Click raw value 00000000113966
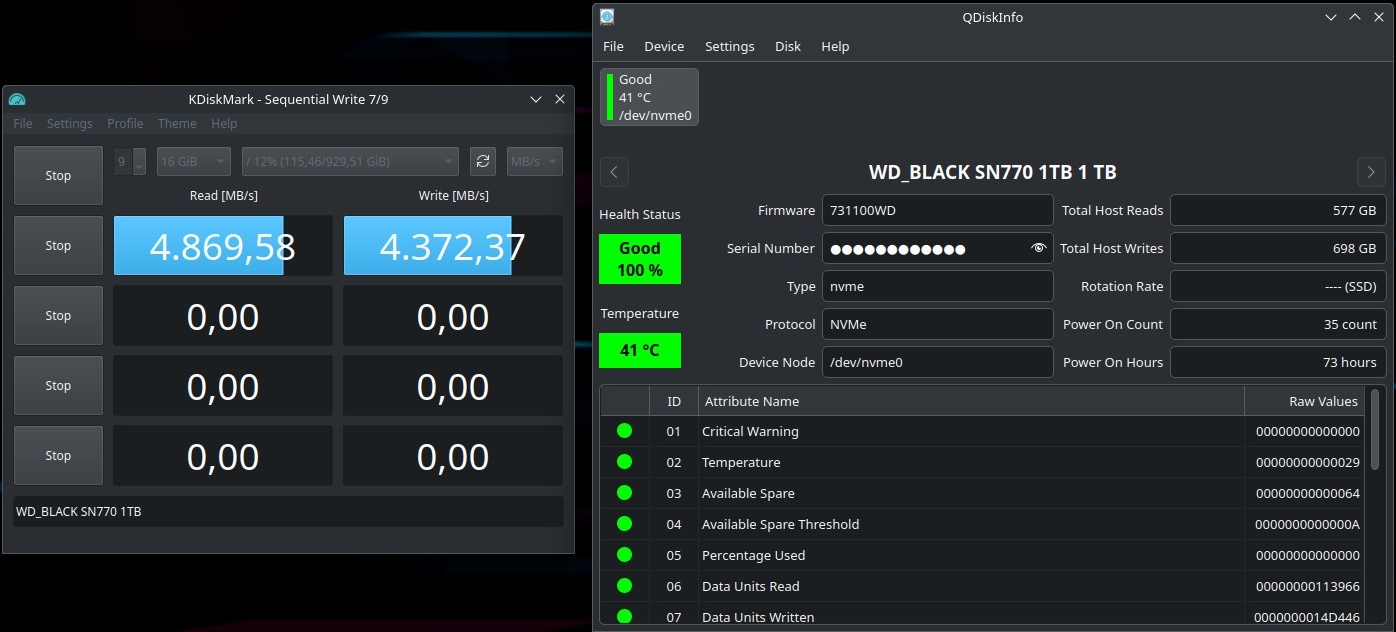Viewport: 1396px width, 632px height. coord(1307,586)
